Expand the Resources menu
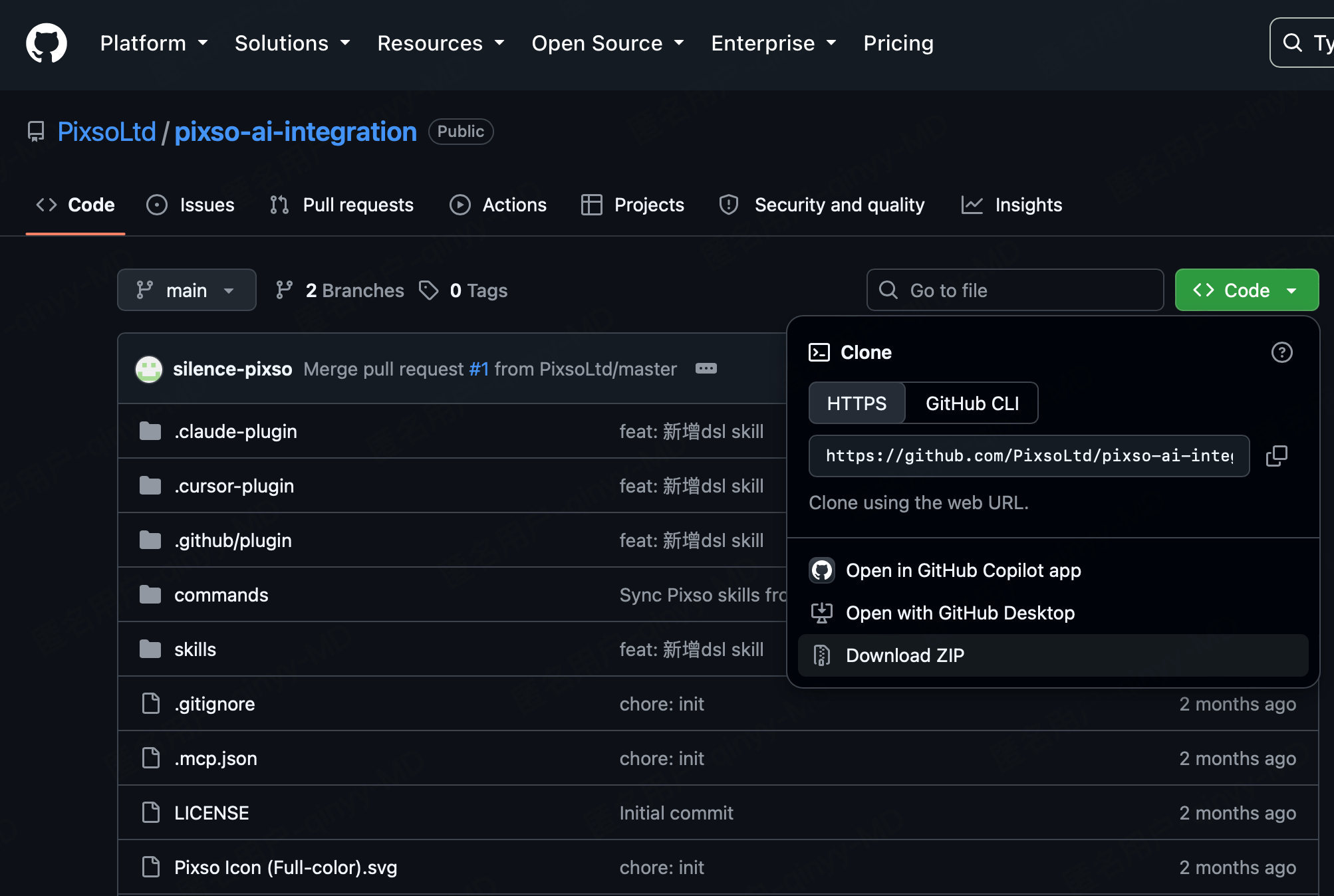Viewport: 1334px width, 896px height. point(441,43)
